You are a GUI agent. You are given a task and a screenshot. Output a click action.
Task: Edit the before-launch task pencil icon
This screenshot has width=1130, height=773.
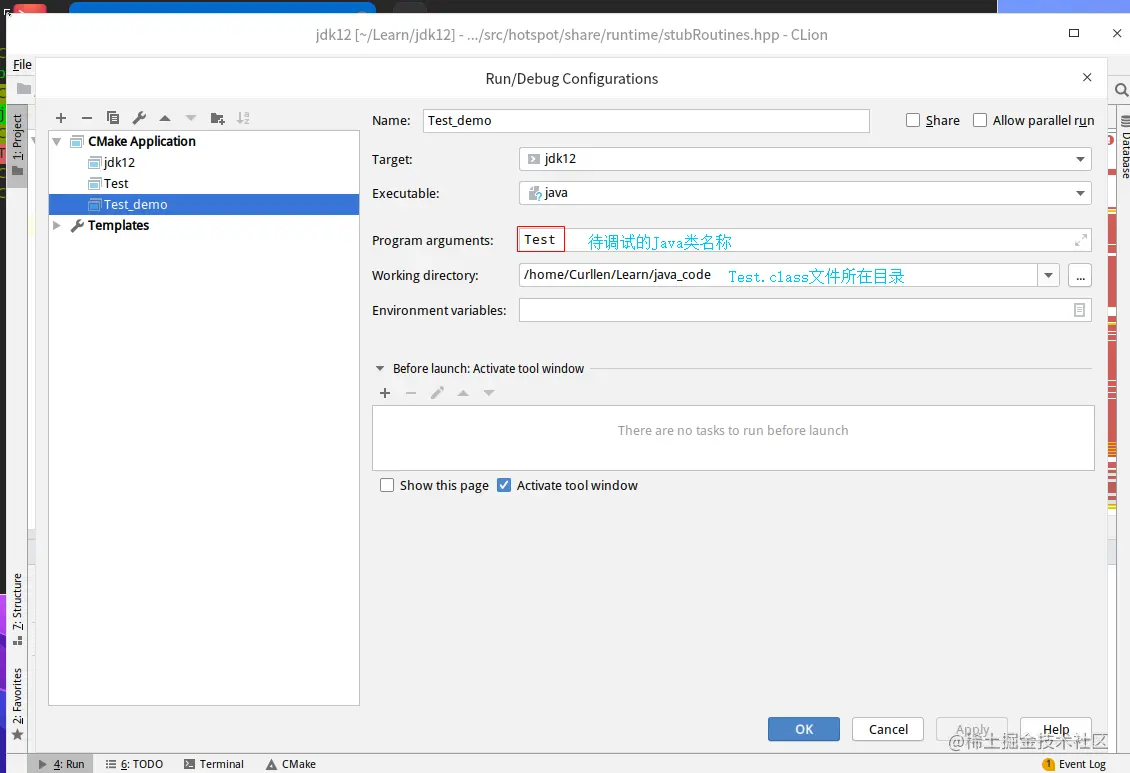click(437, 393)
